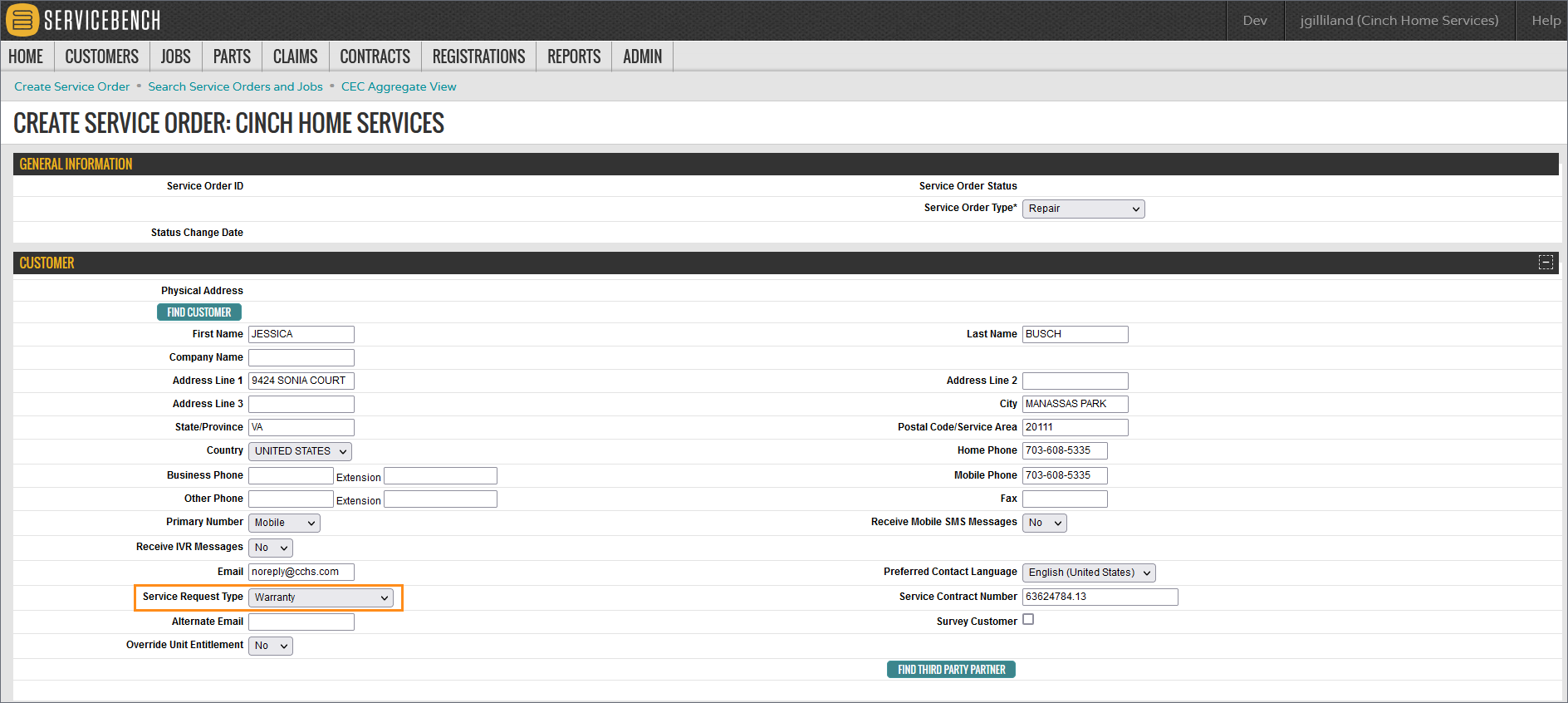Viewport: 1568px width, 703px height.
Task: Open the Primary Number dropdown
Action: tap(284, 523)
